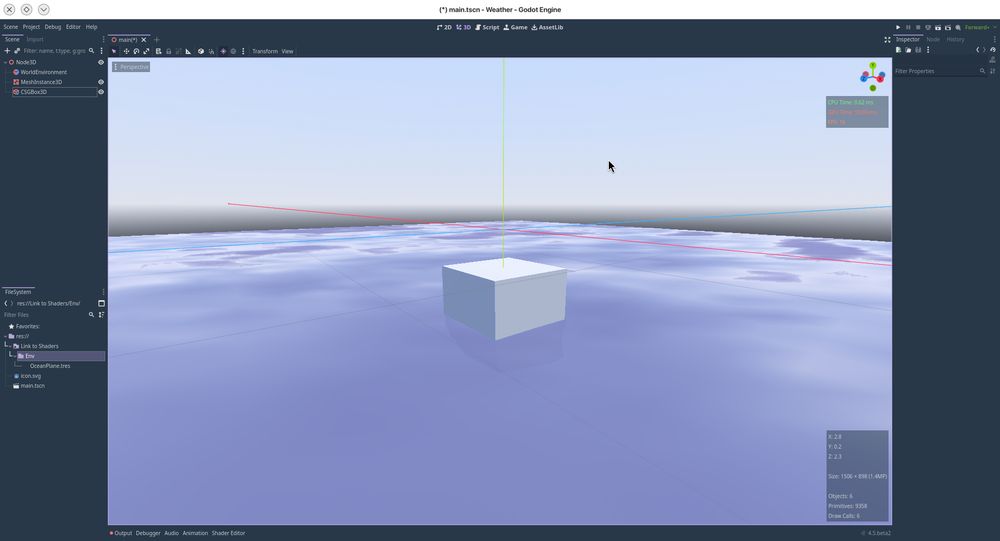Activate the Select mode tool
1000x541 pixels.
click(x=114, y=51)
